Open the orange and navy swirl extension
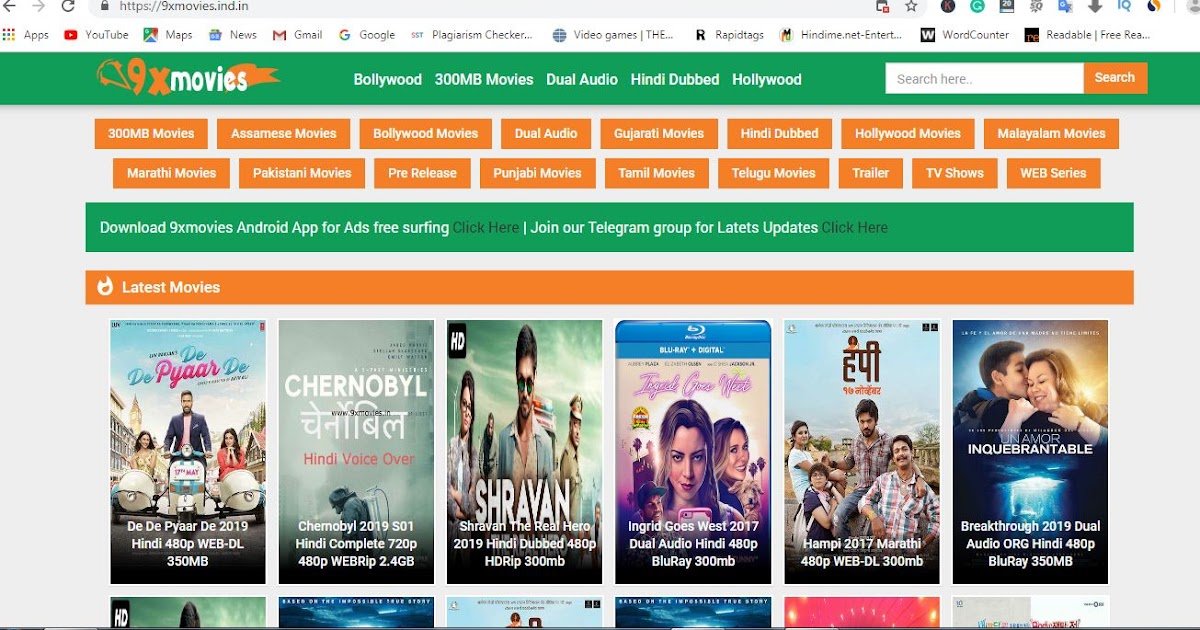The height and width of the screenshot is (630, 1200). click(x=1154, y=6)
